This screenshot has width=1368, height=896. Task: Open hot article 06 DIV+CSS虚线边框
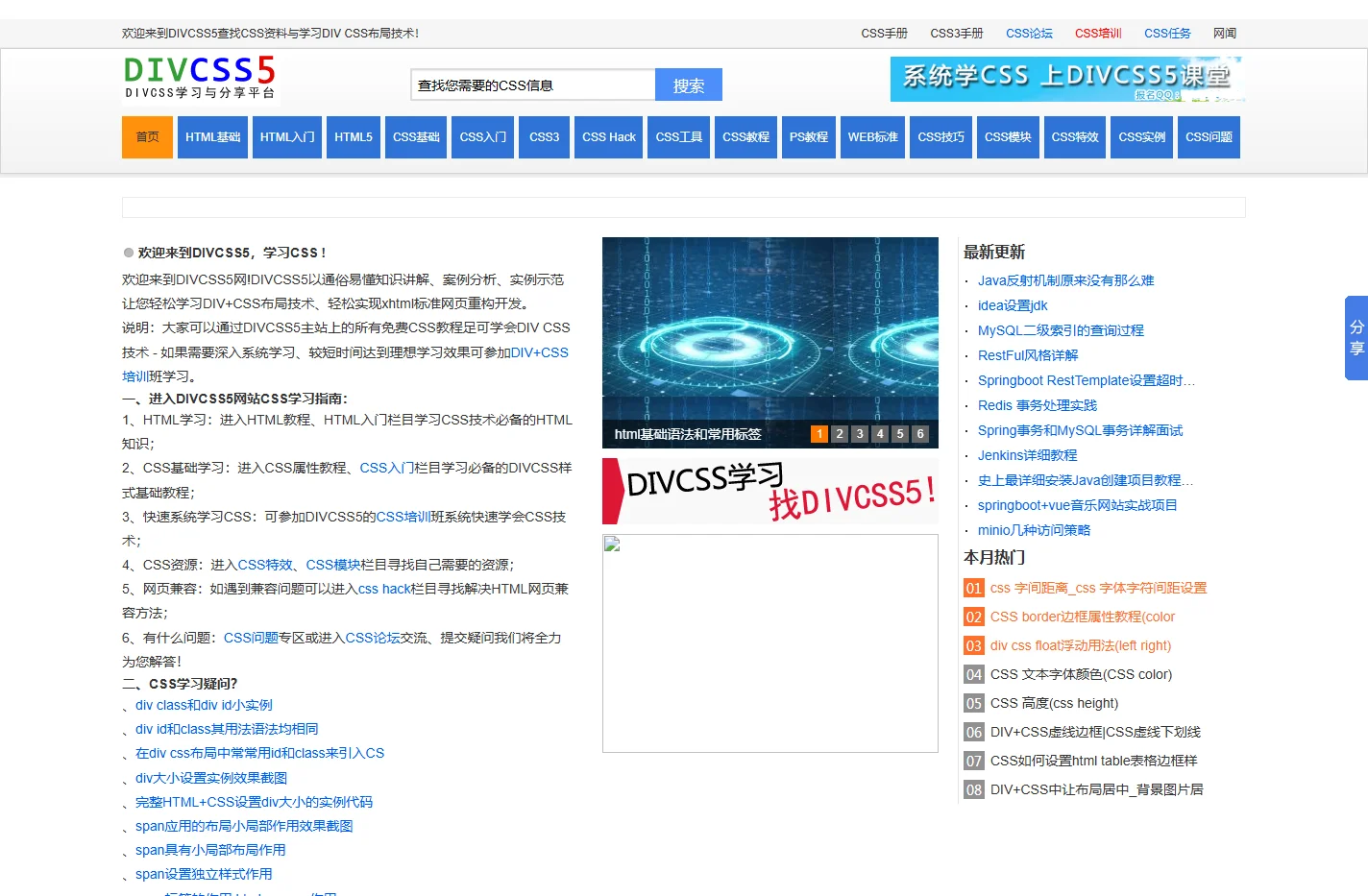pos(1095,732)
